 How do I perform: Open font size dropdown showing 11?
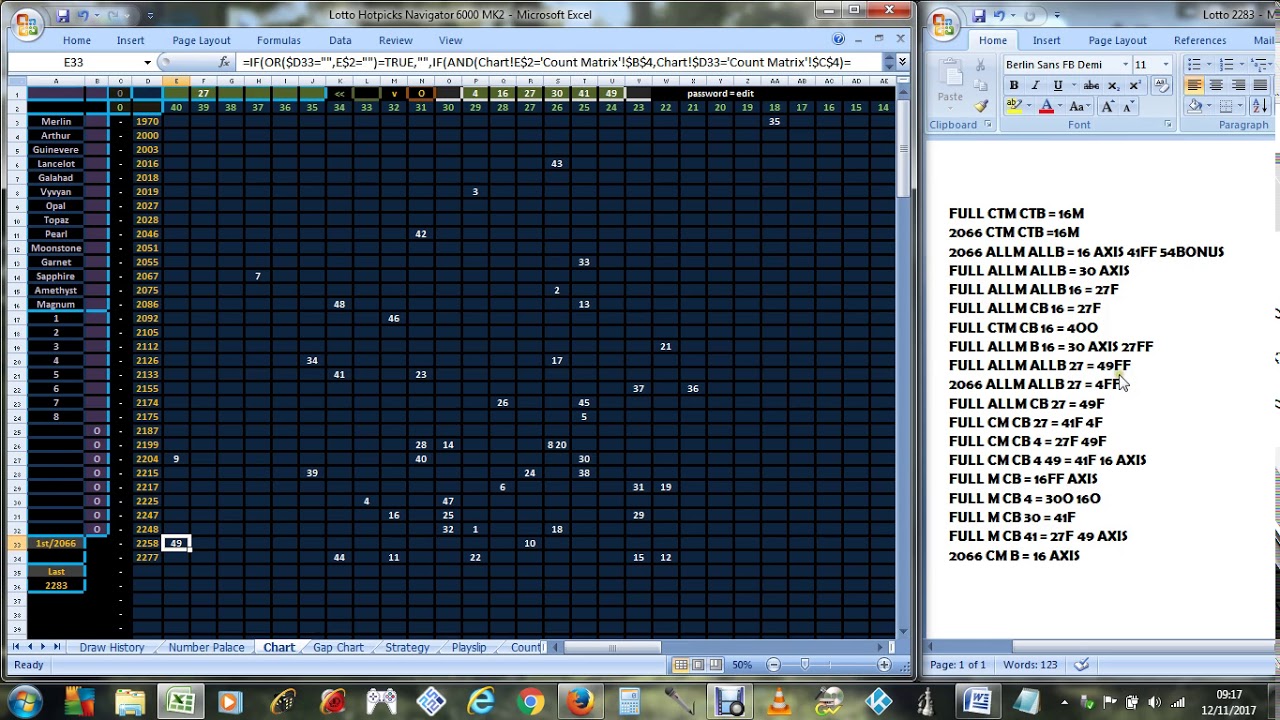pos(1165,64)
